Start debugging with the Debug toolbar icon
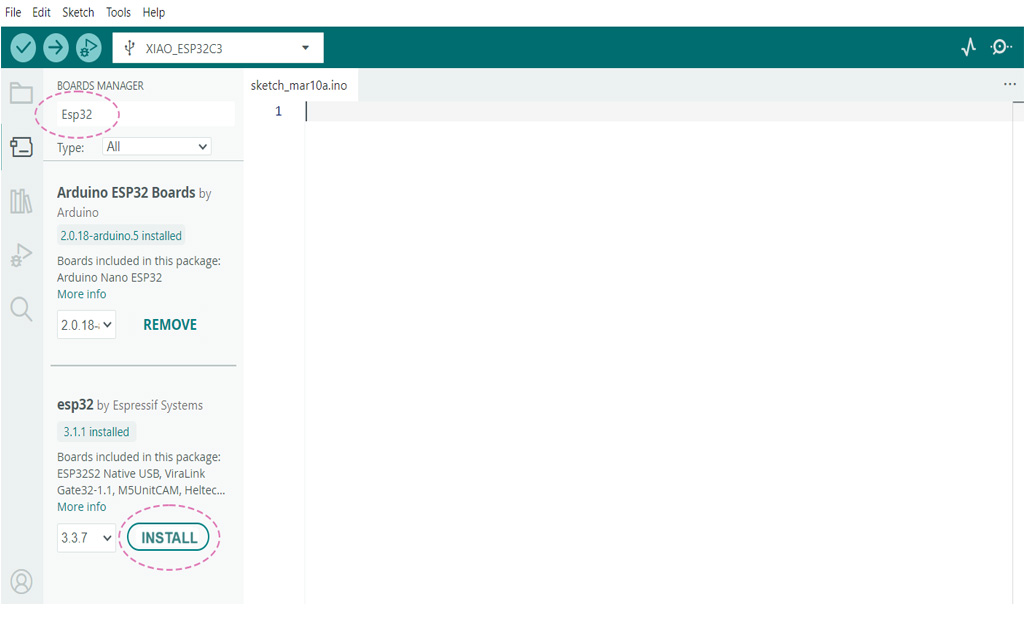Viewport: 1024px width, 641px height. pyautogui.click(x=89, y=47)
